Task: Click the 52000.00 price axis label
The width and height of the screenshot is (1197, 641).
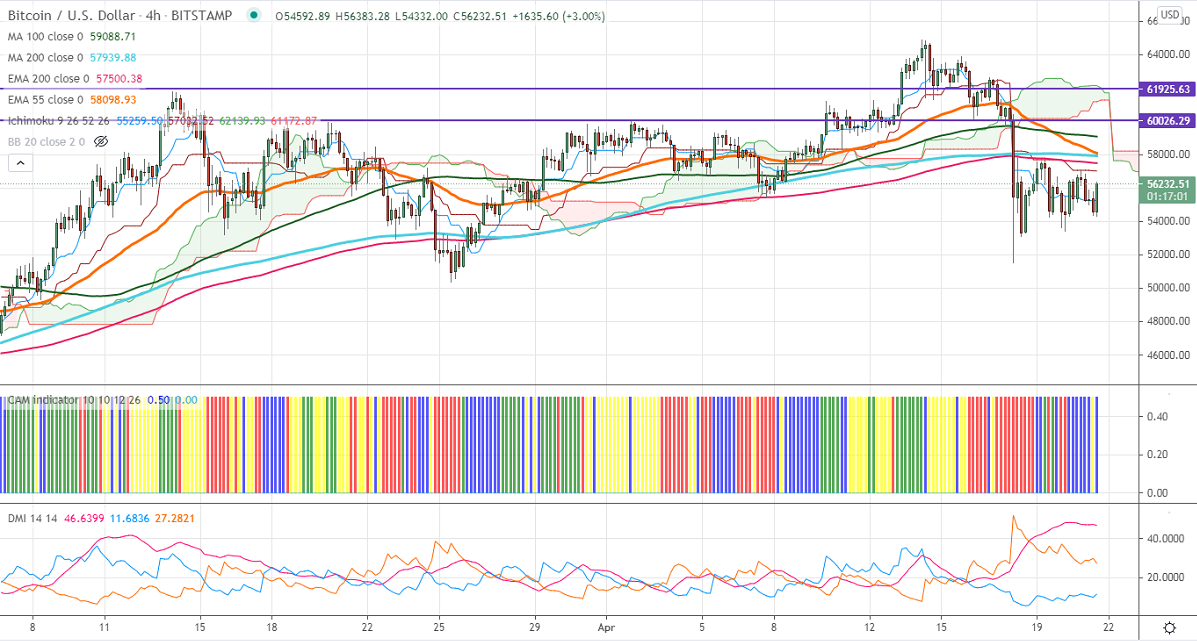Action: coord(1168,254)
